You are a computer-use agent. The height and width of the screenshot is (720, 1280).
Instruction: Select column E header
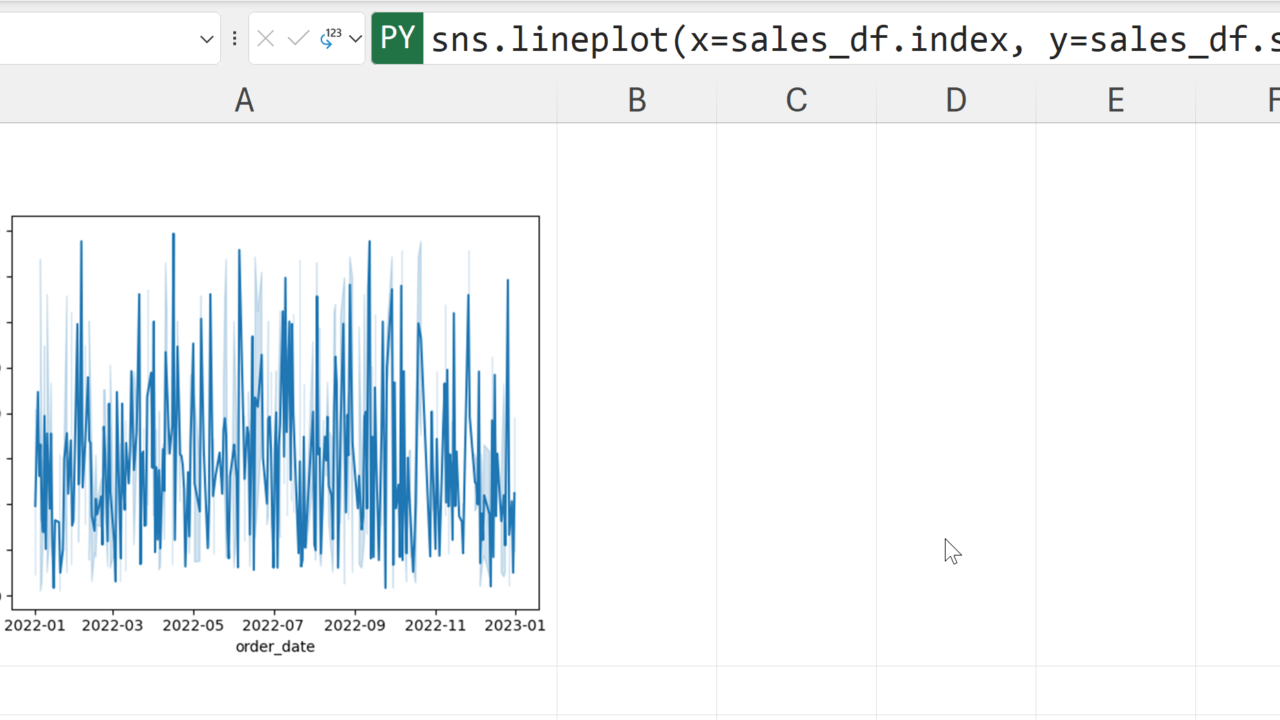1115,100
